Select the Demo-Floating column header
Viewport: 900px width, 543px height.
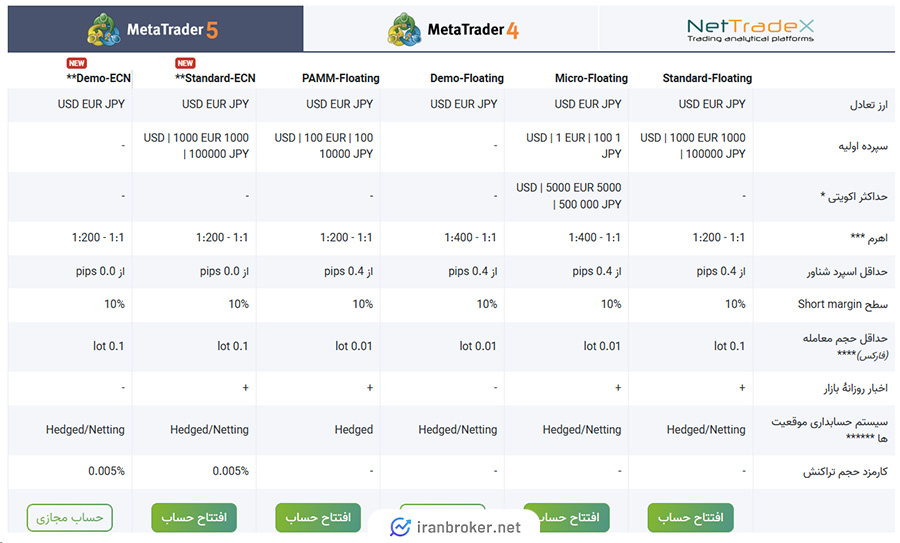coord(467,78)
